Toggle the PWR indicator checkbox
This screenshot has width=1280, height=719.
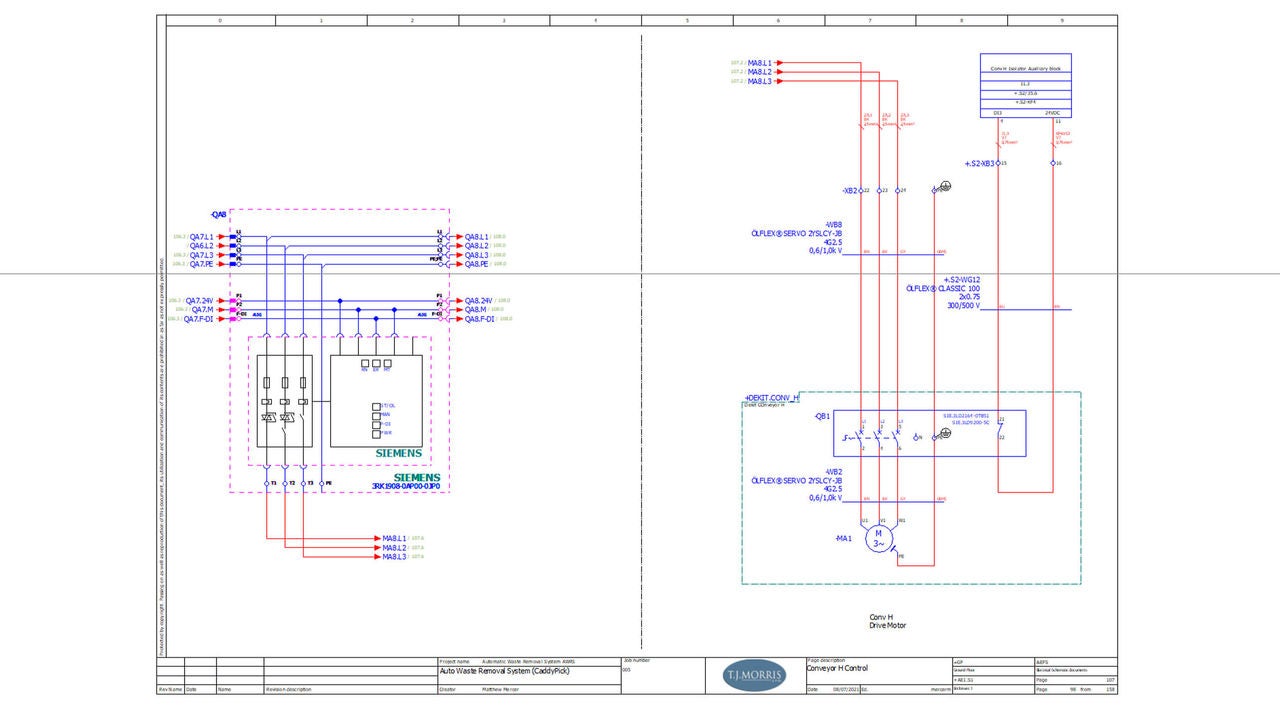pyautogui.click(x=377, y=432)
